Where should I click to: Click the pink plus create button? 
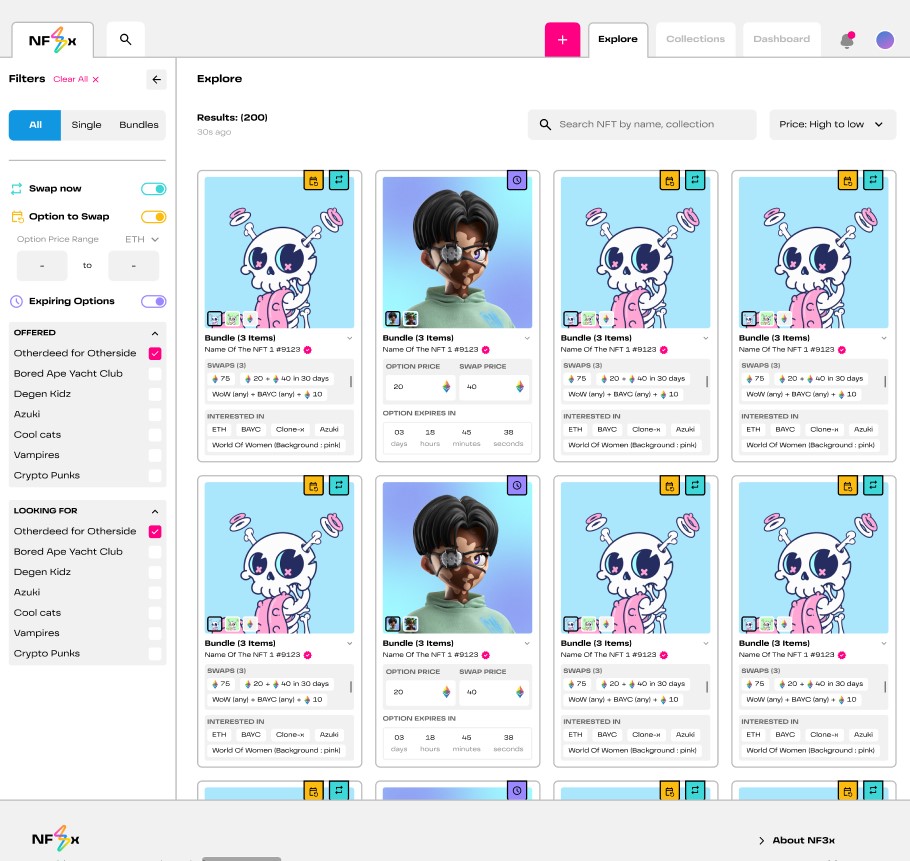[x=562, y=40]
